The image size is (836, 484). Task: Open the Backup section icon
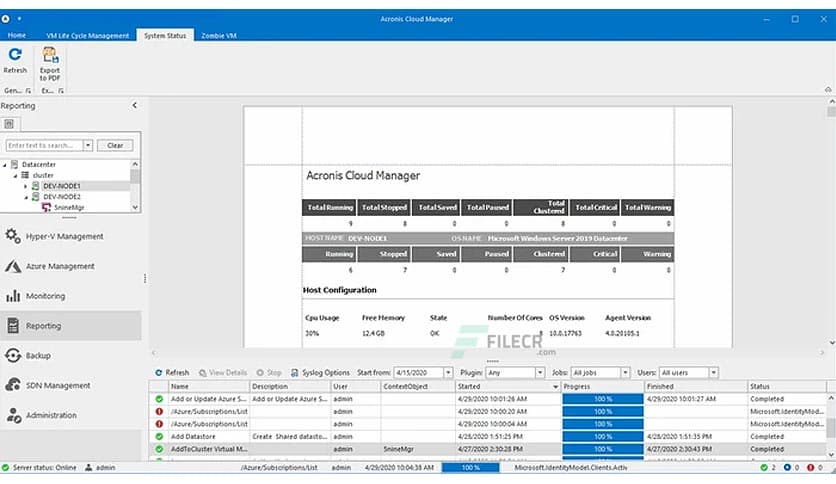tap(13, 355)
